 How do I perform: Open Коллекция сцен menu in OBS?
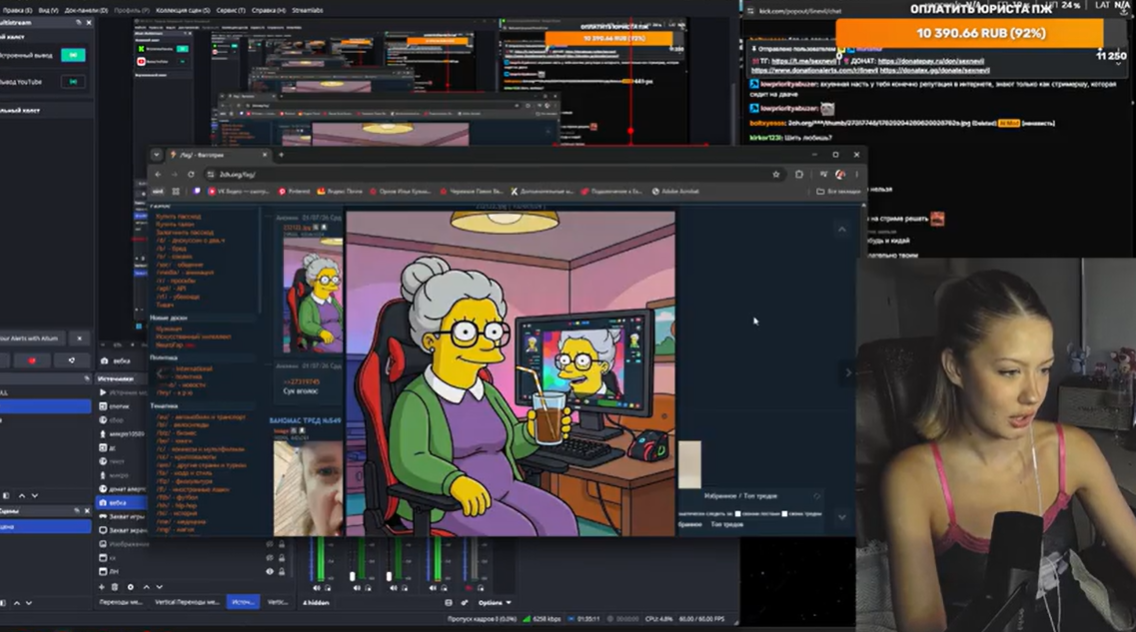point(183,10)
